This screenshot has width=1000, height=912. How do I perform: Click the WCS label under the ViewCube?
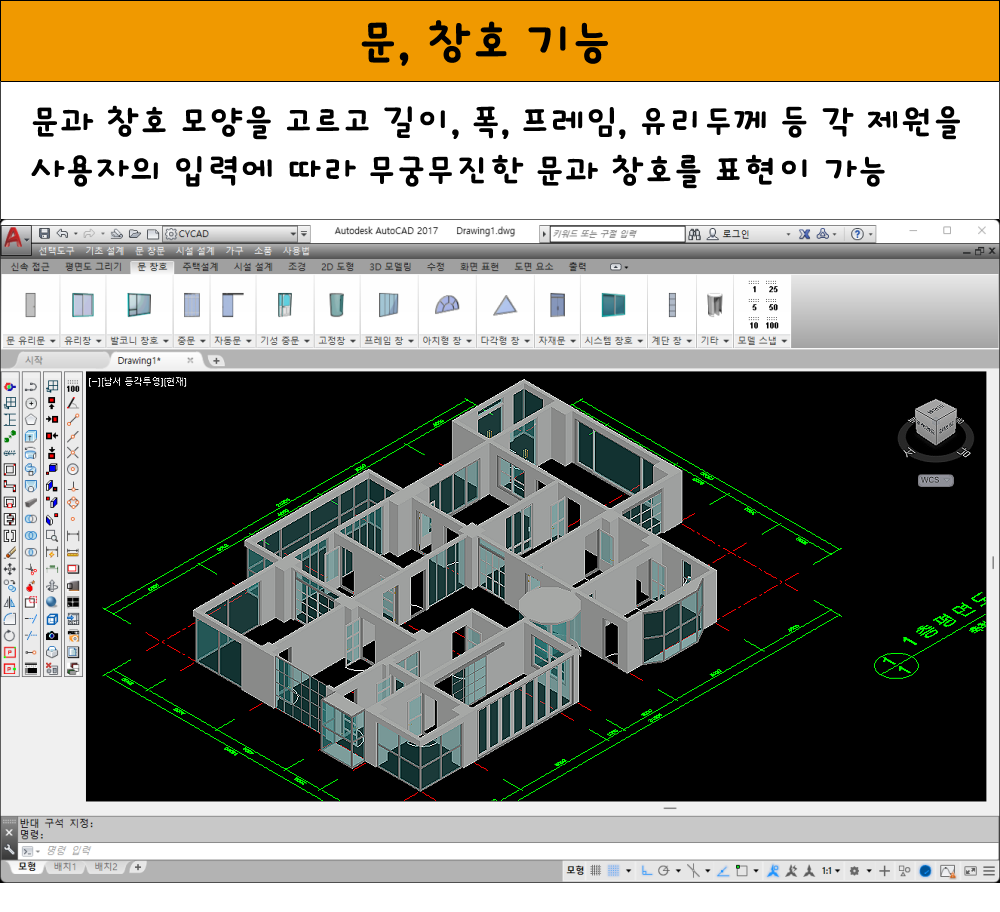click(x=933, y=480)
